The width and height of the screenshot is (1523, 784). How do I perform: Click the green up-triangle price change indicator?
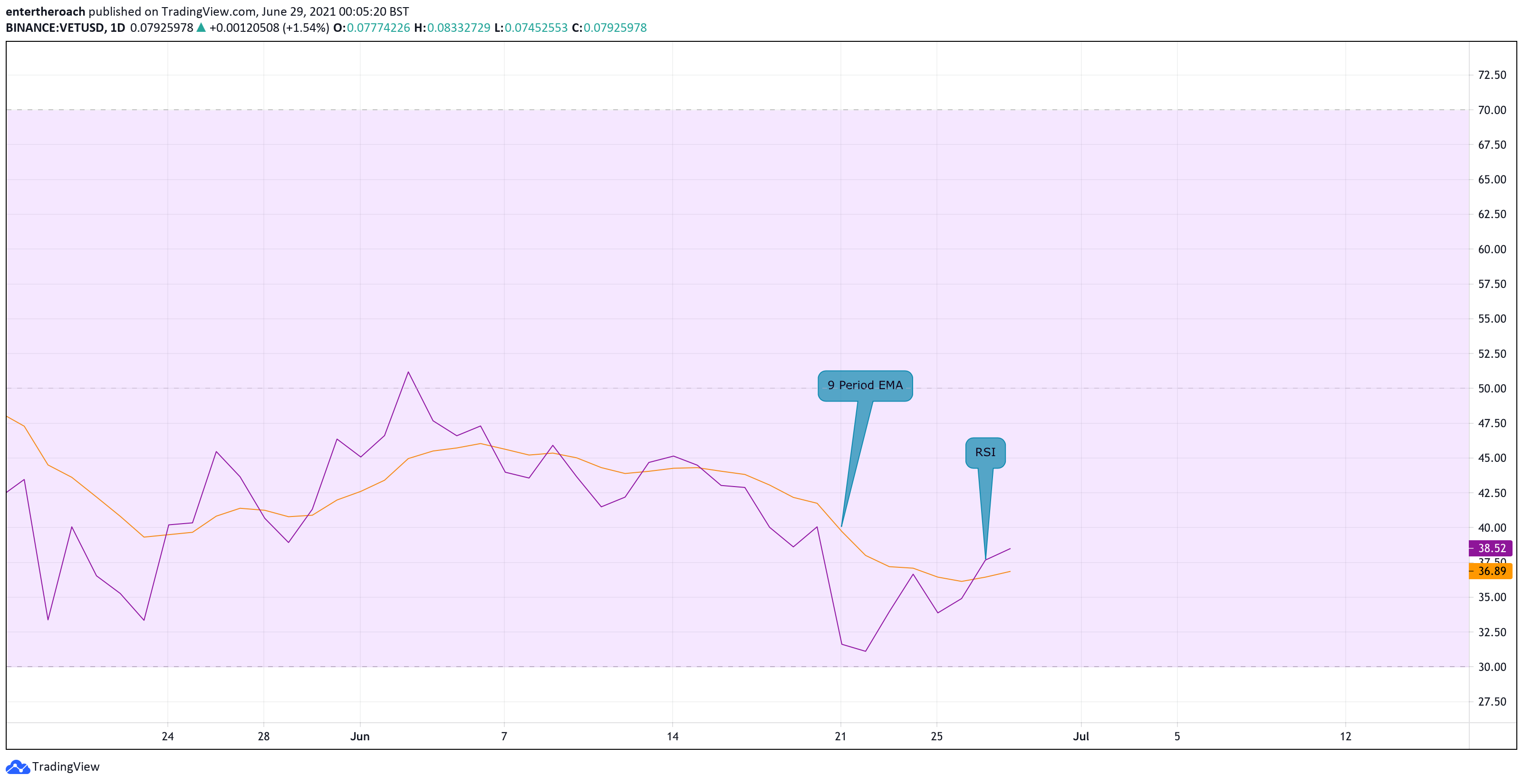201,27
